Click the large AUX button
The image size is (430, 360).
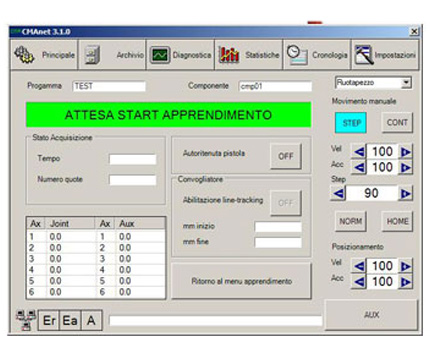pos(371,315)
